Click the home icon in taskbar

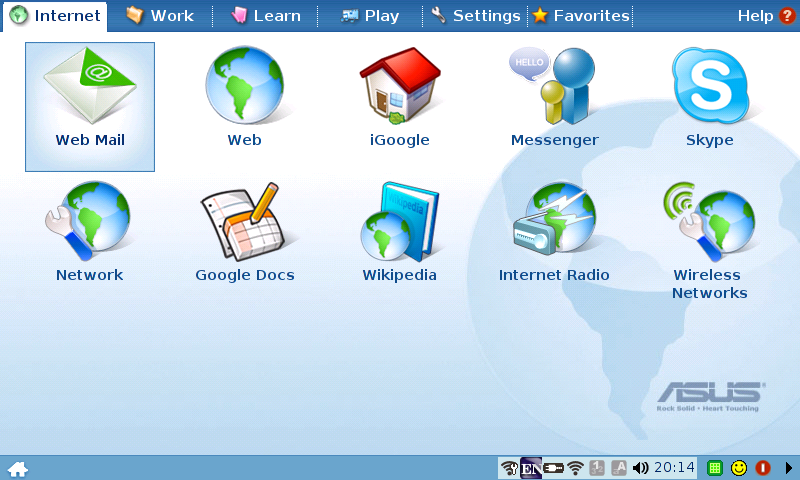pyautogui.click(x=18, y=469)
